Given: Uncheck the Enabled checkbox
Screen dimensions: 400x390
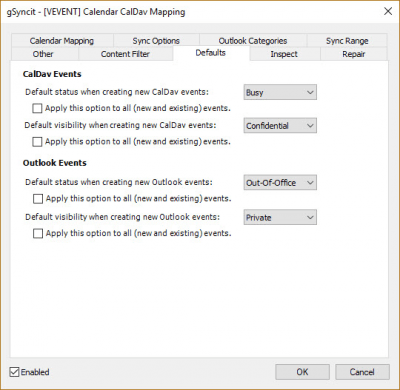Looking at the screenshot, I should pyautogui.click(x=14, y=372).
